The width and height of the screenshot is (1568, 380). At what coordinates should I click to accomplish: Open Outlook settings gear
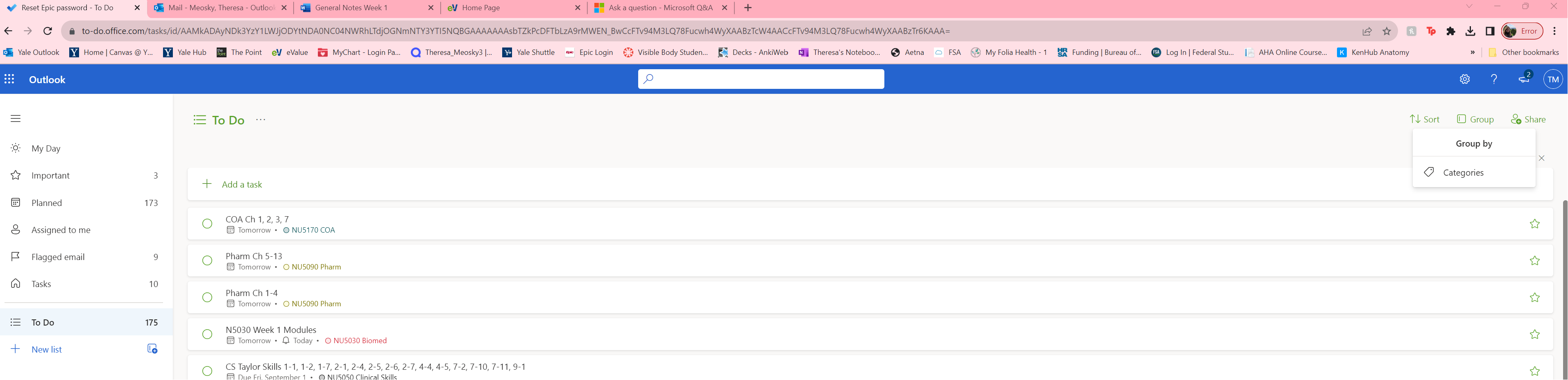tap(1464, 79)
